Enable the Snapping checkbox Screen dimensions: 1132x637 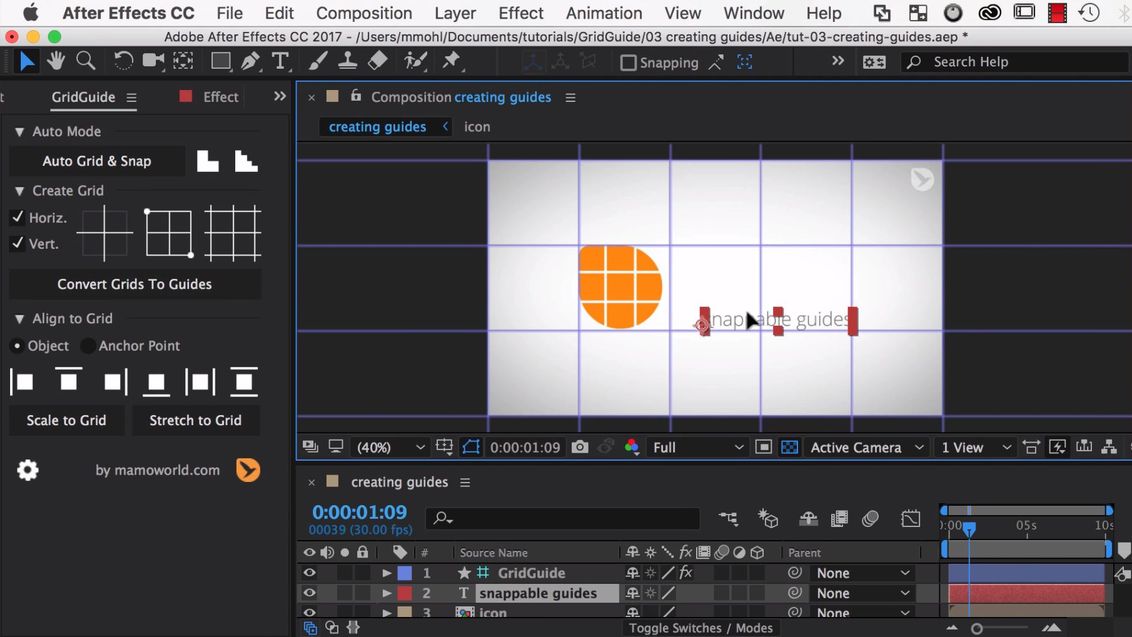coord(628,63)
